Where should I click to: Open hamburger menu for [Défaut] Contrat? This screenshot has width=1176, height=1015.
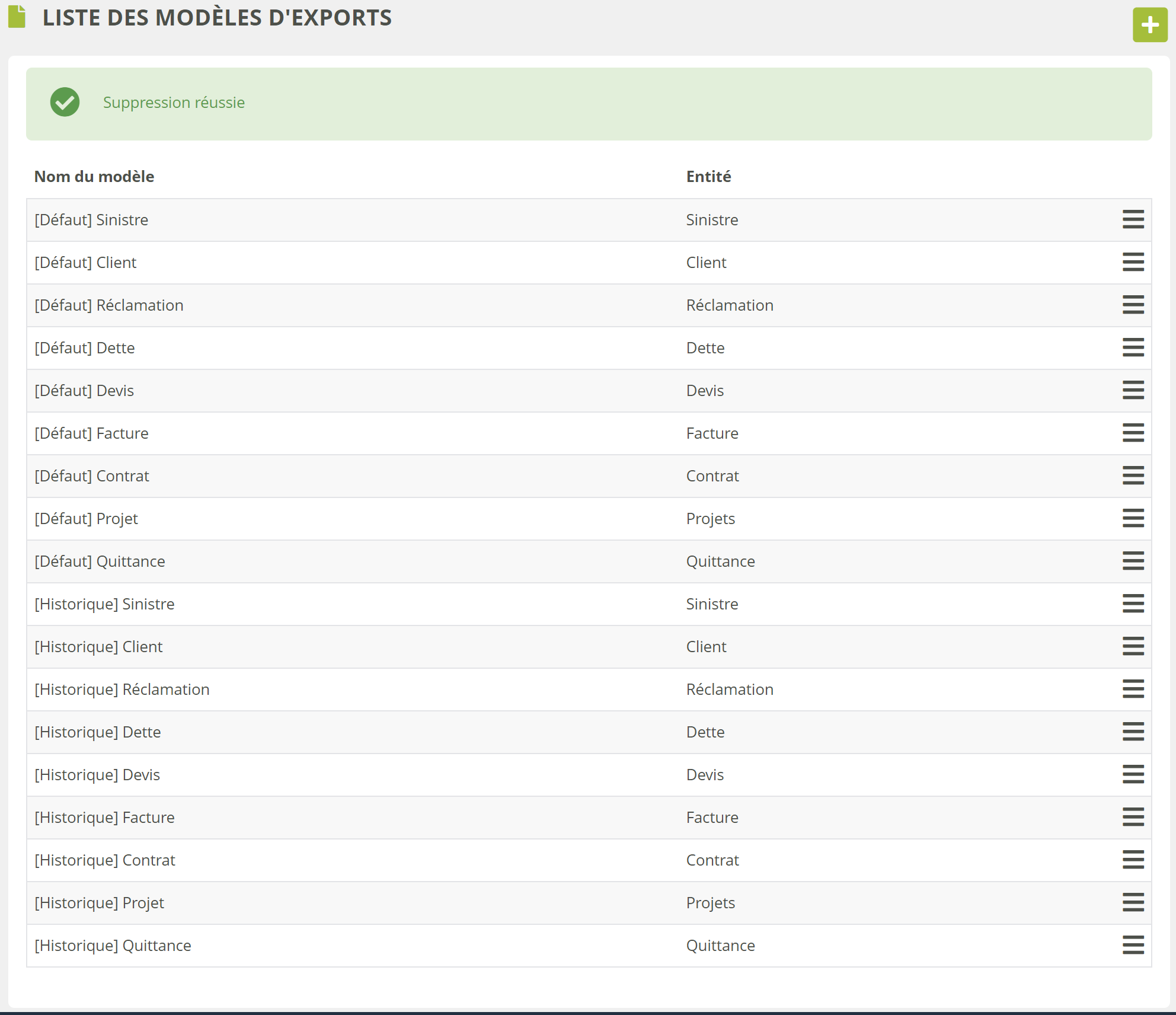point(1133,476)
